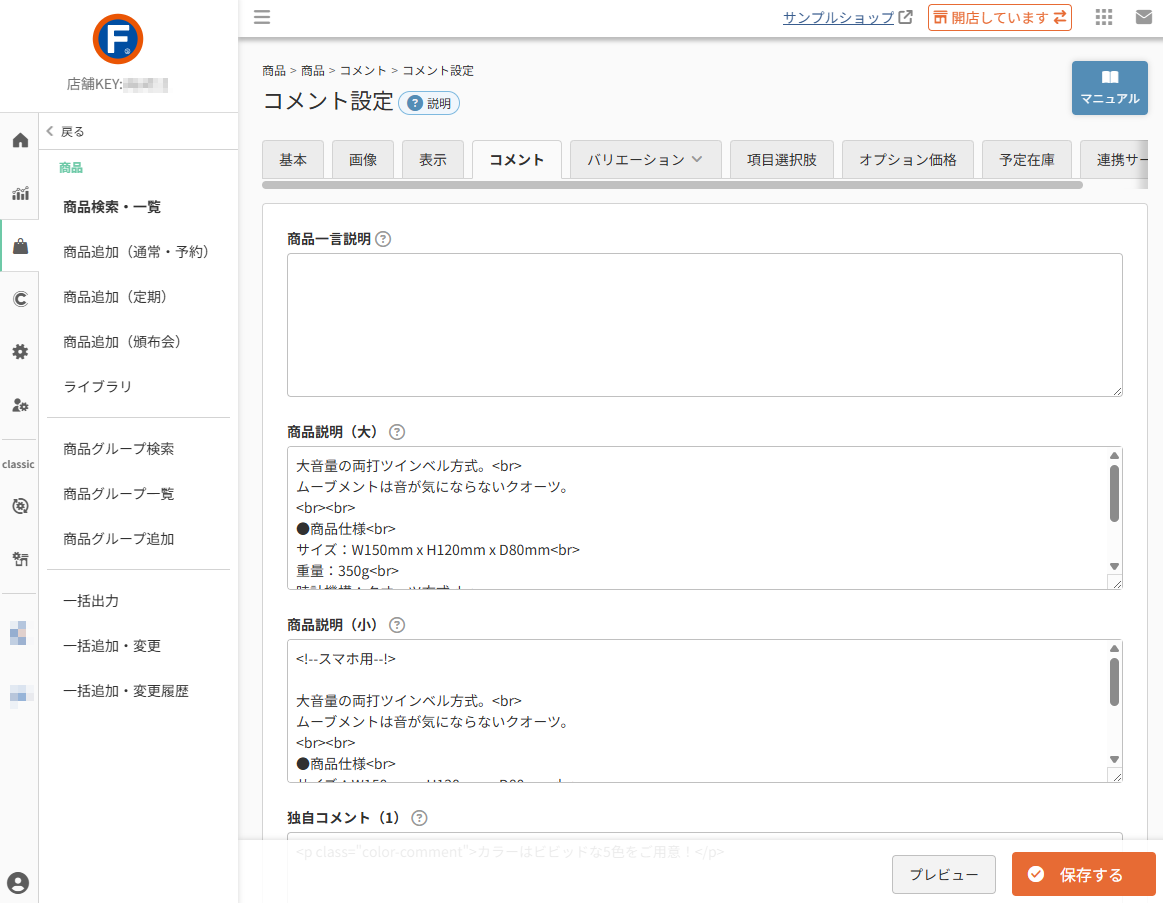This screenshot has height=903, width=1163.
Task: Click the プレビュー button
Action: [x=943, y=875]
